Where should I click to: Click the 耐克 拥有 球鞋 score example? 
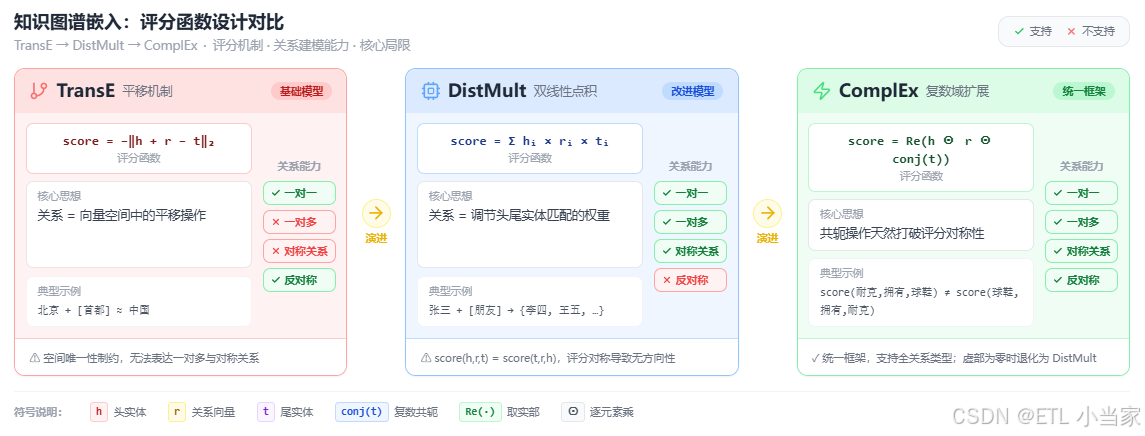click(x=919, y=301)
